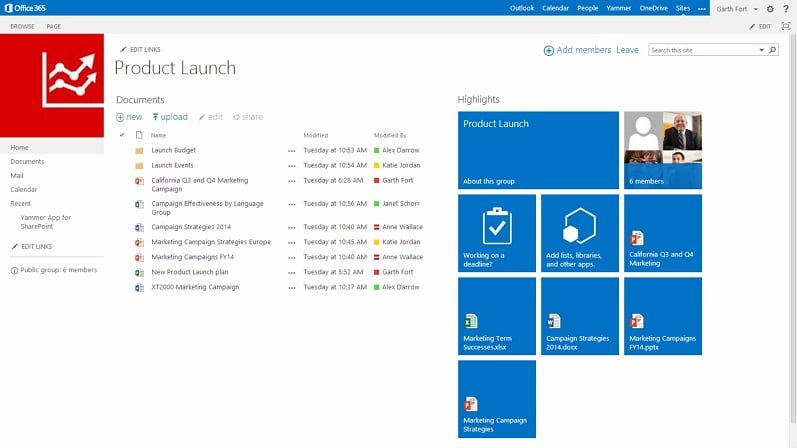Open Campaign Strategies 2014.docx tile
This screenshot has width=797, height=448.
(579, 316)
